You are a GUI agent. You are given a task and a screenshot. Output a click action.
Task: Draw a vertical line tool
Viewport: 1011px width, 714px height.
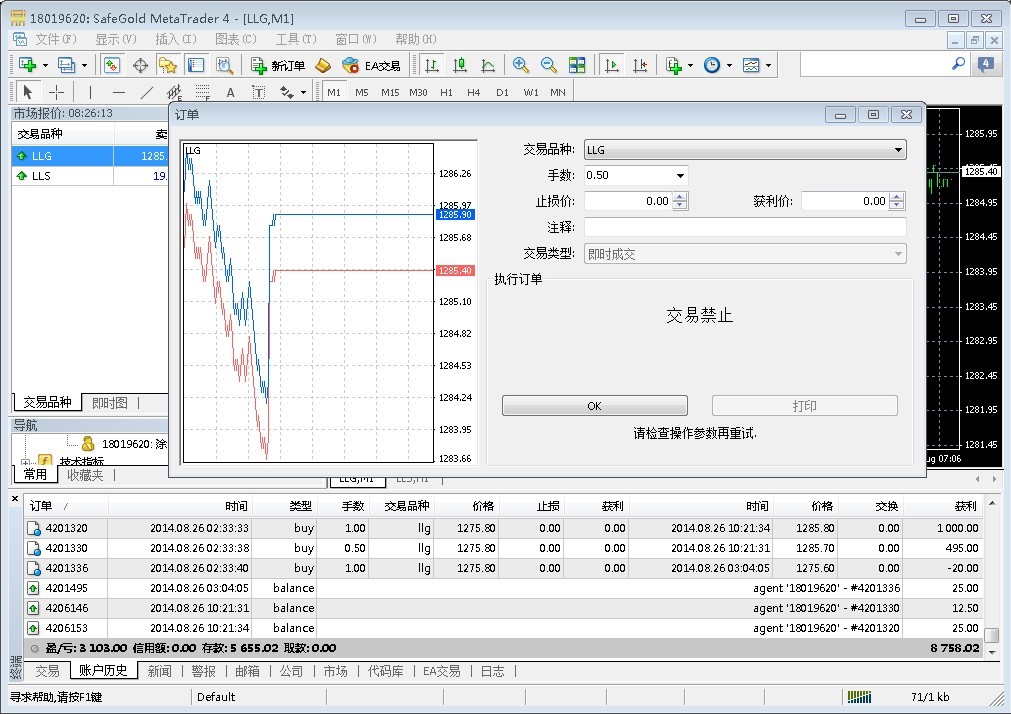click(x=90, y=92)
